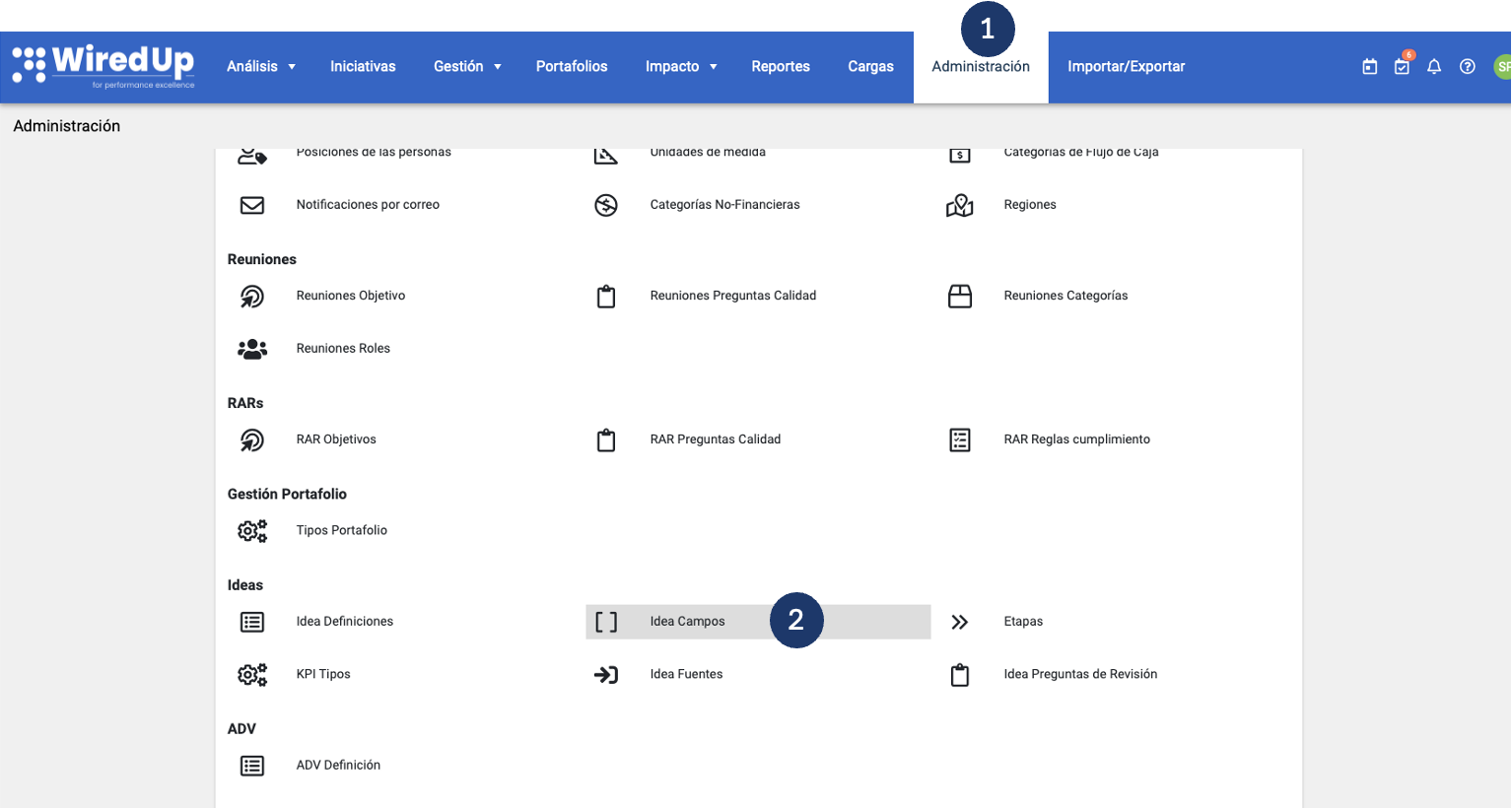
Task: Open the calendar icon in header
Action: (1369, 67)
